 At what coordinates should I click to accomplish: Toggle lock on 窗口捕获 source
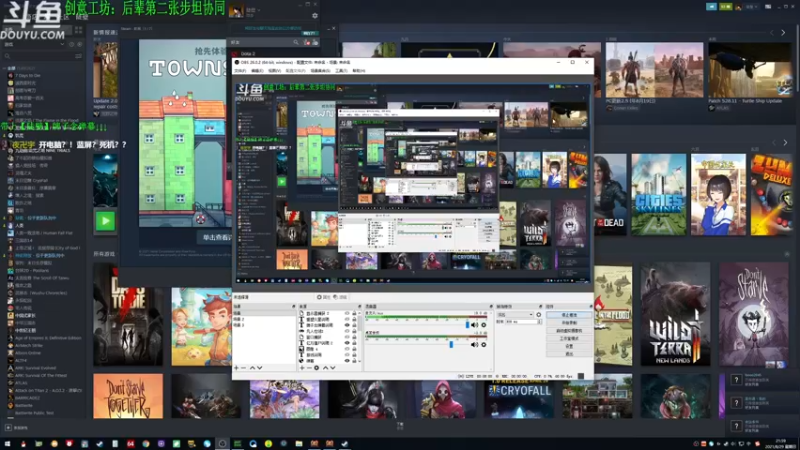[354, 337]
